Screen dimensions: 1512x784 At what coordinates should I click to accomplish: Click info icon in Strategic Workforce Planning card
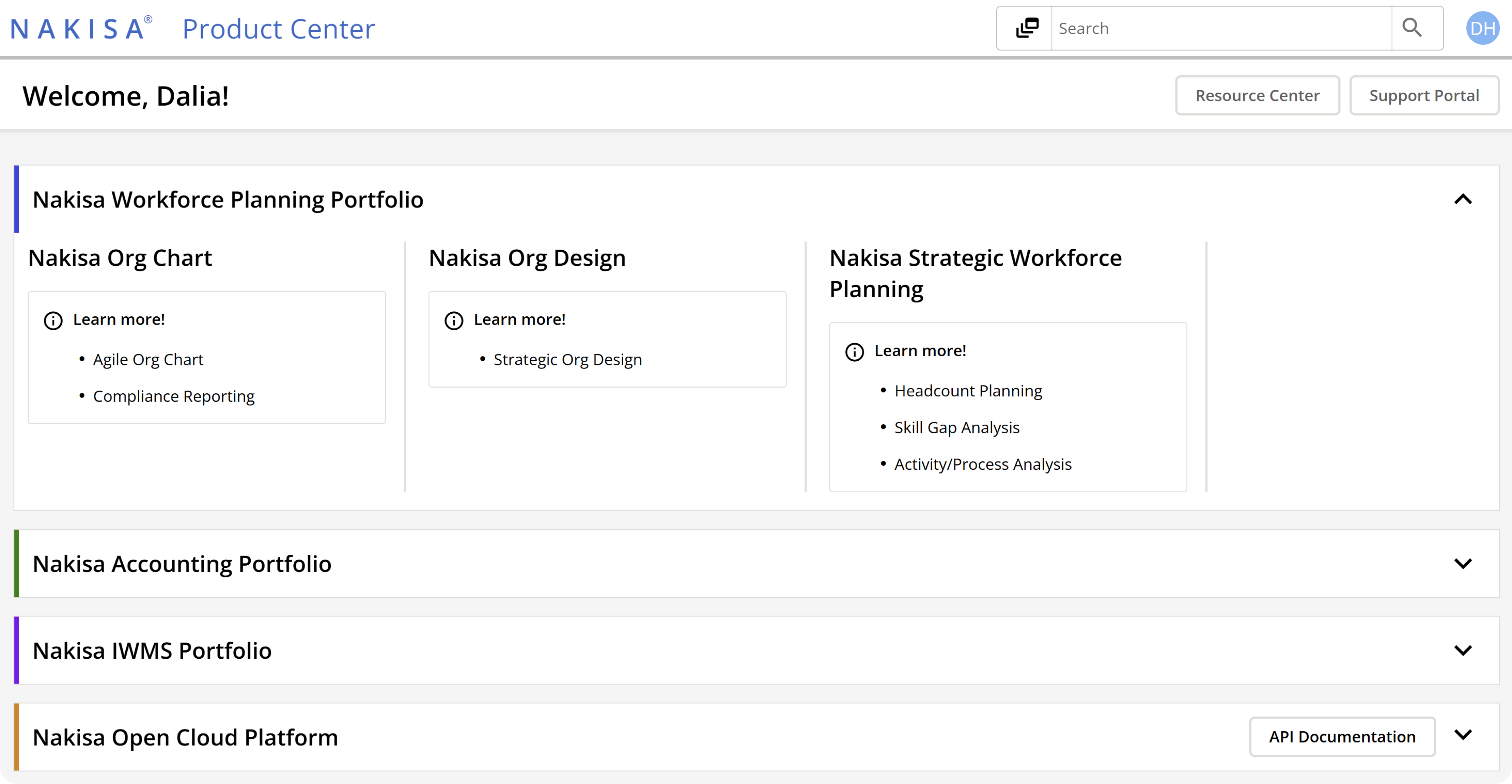855,352
